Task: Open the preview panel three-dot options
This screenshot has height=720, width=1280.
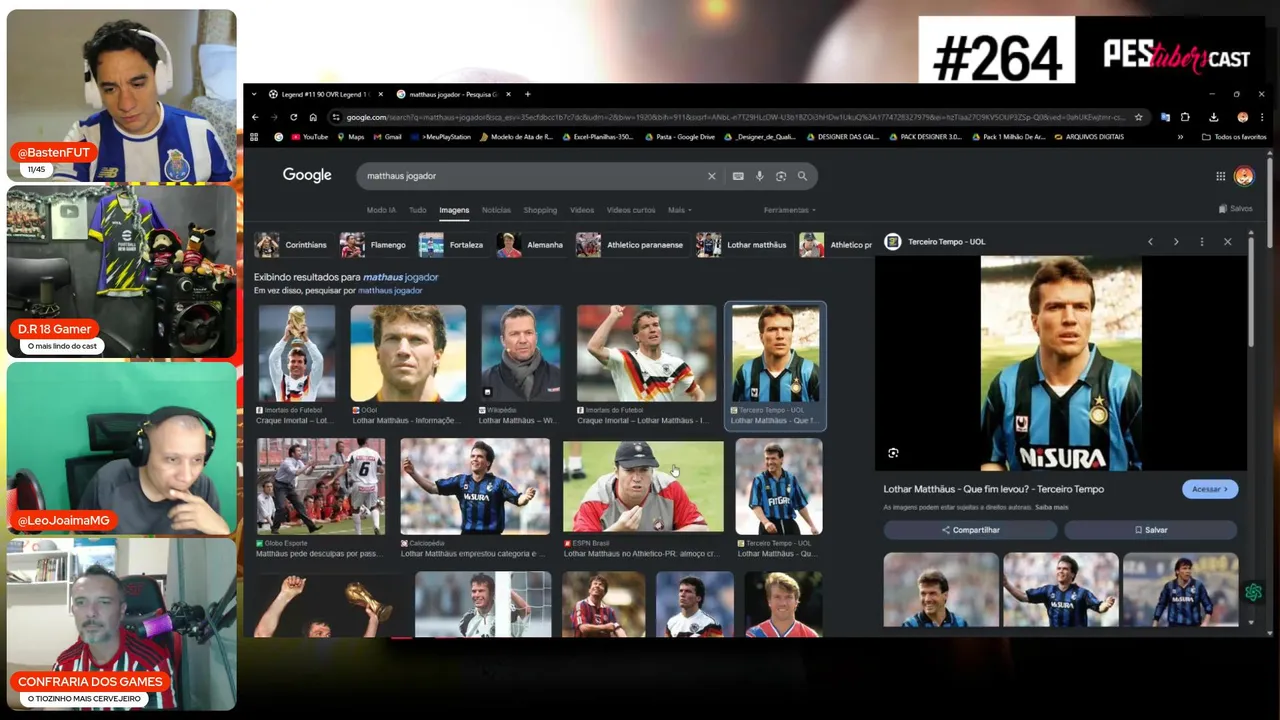Action: coord(1202,242)
